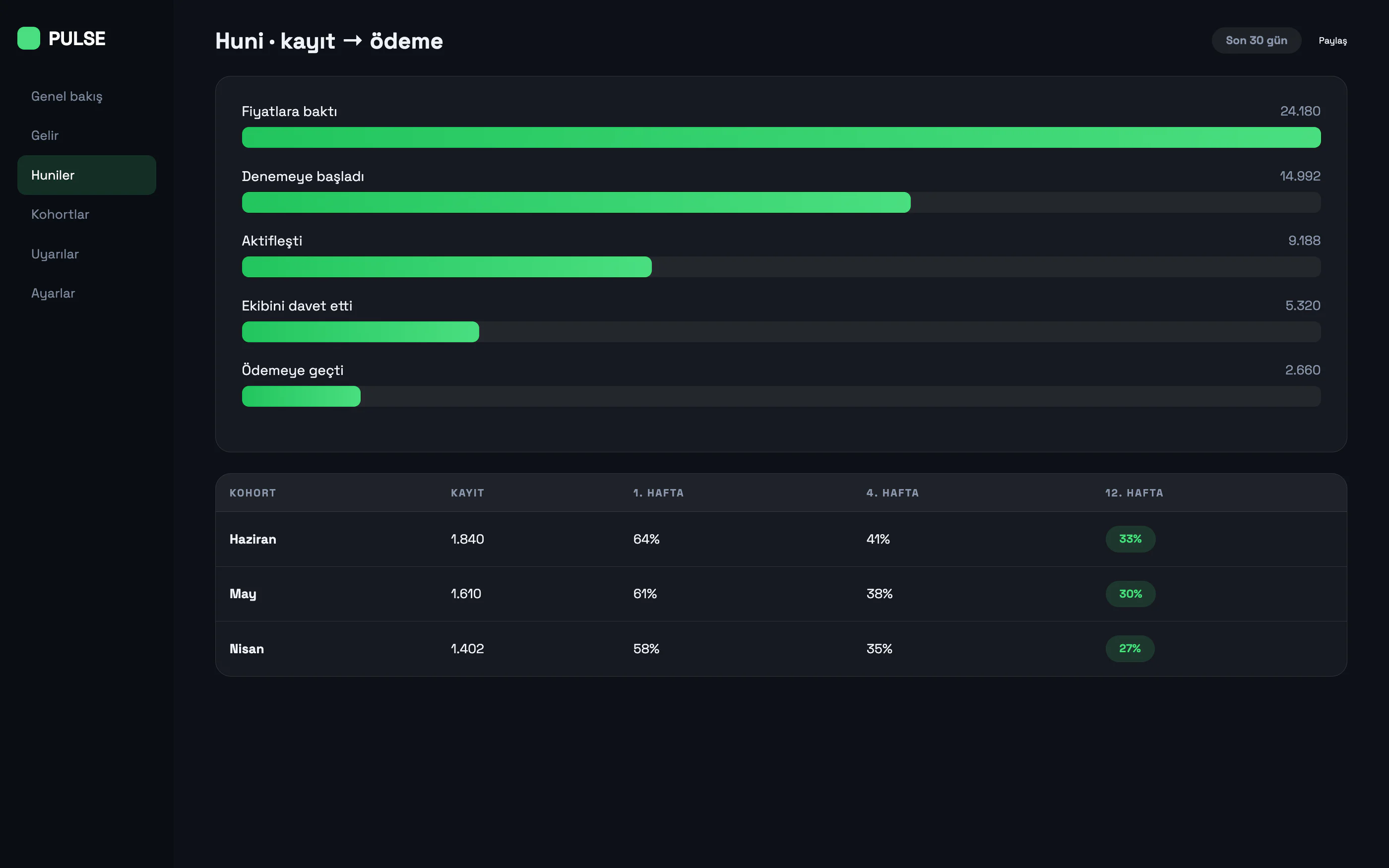This screenshot has width=1389, height=868.
Task: Select the Denemeye başladı funnel bar
Action: pos(781,202)
